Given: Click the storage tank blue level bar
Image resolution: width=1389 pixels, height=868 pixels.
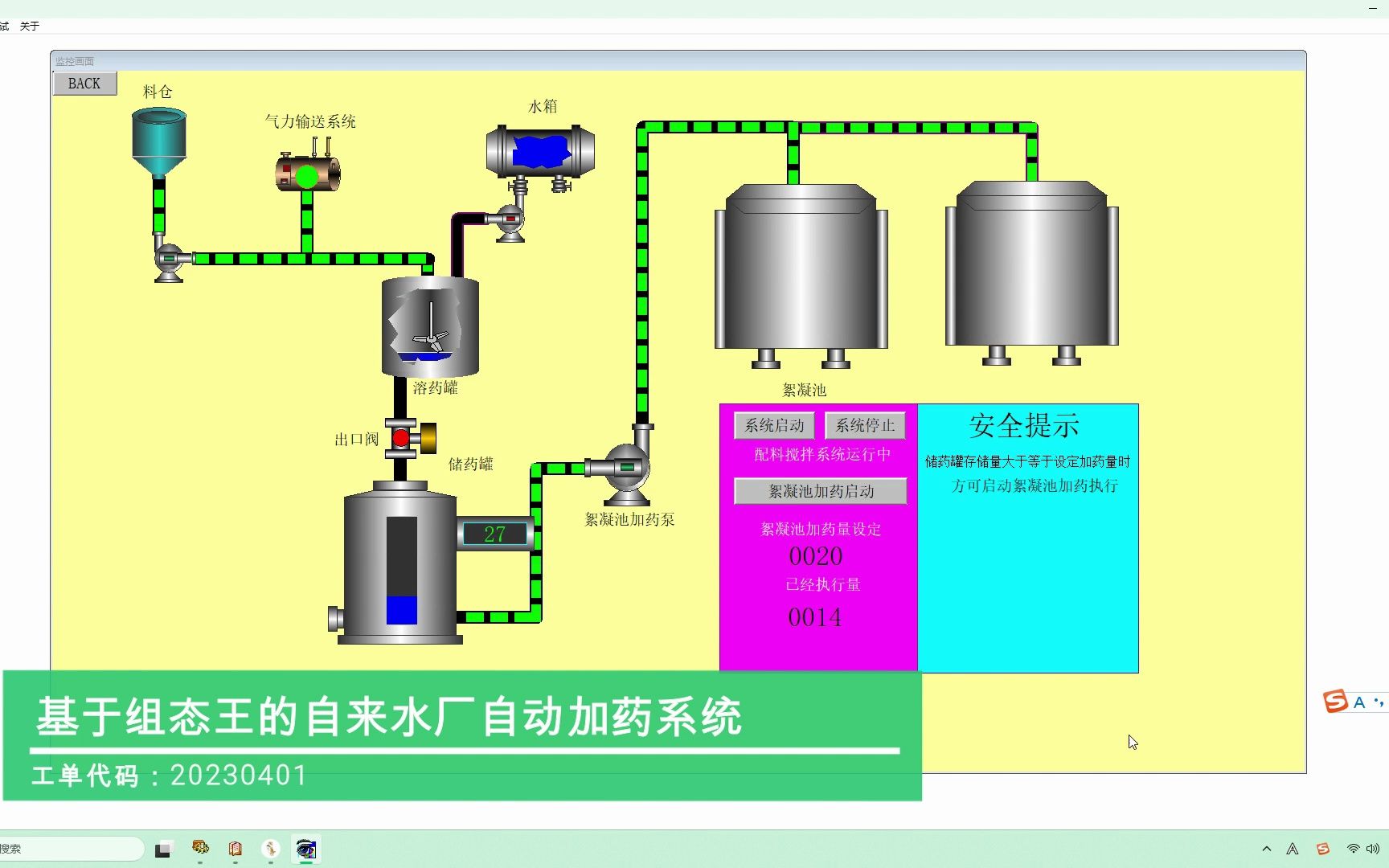Looking at the screenshot, I should [x=401, y=610].
